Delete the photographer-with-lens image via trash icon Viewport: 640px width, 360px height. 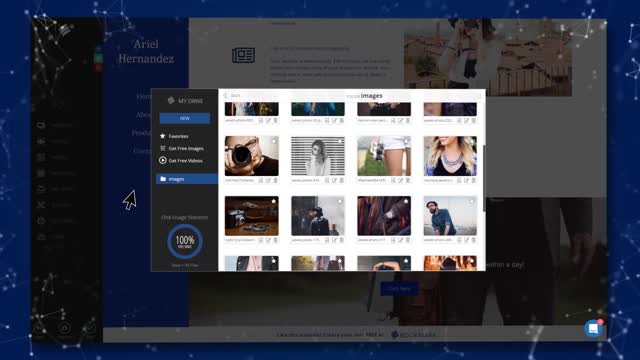pos(276,180)
